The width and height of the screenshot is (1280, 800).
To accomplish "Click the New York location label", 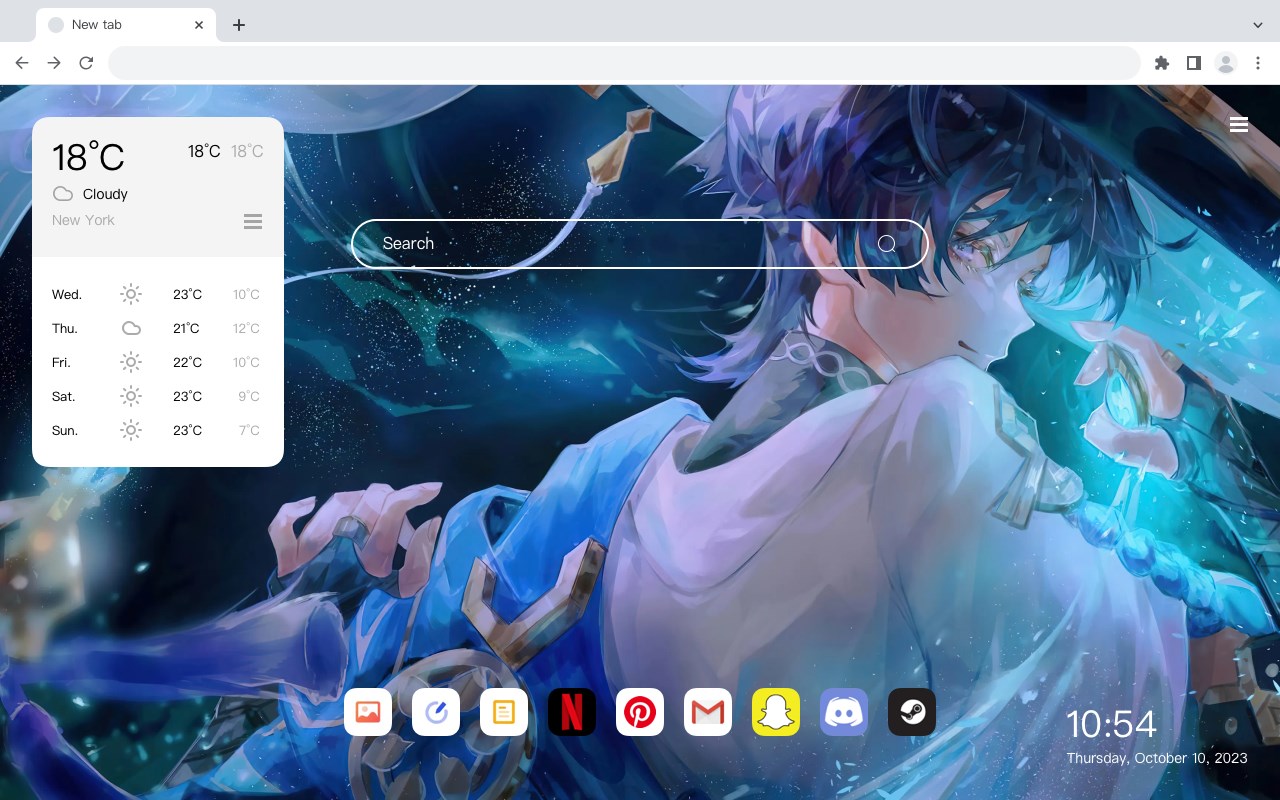I will (x=83, y=220).
